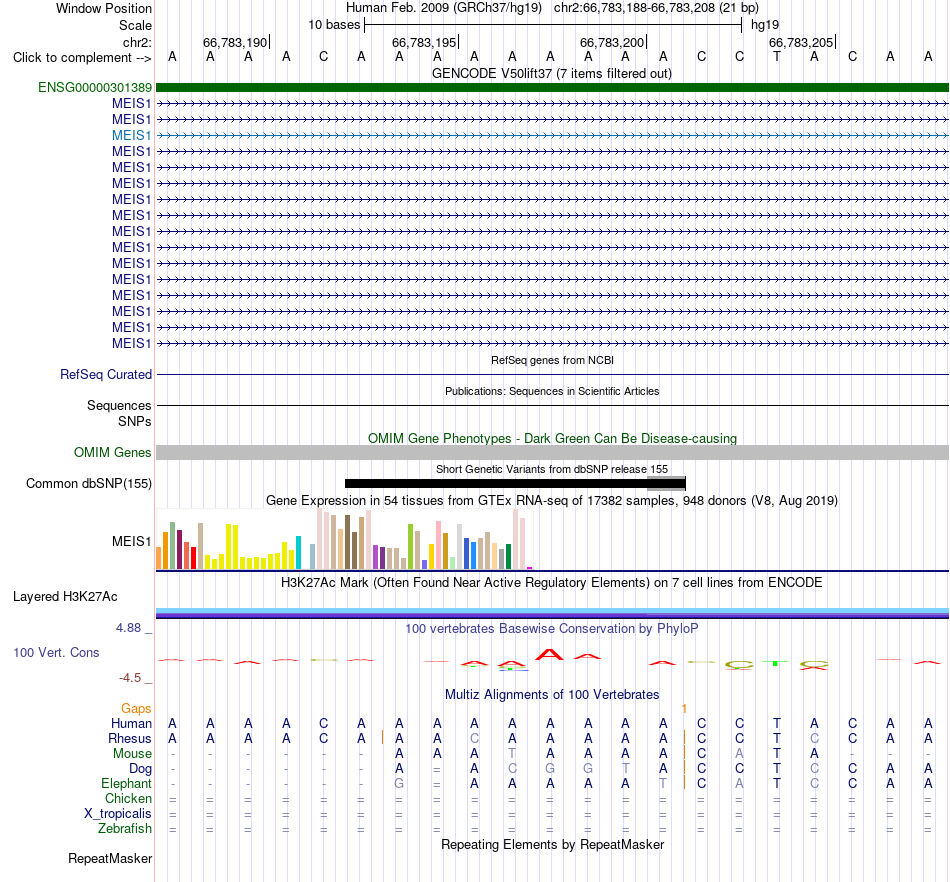The image size is (950, 882).
Task: Click the cyan bar in the GTEx expression chart
Action: pyautogui.click(x=298, y=552)
